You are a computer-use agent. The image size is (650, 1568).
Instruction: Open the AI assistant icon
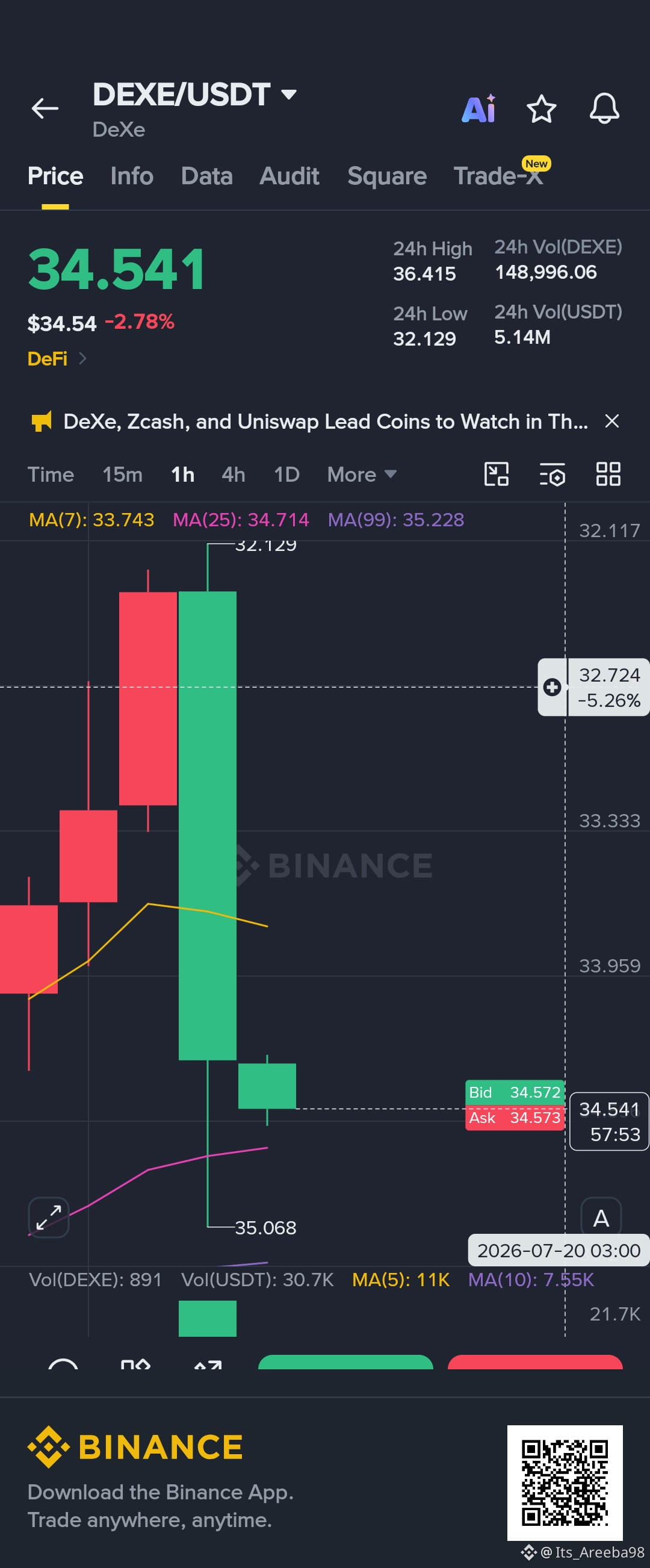(479, 110)
